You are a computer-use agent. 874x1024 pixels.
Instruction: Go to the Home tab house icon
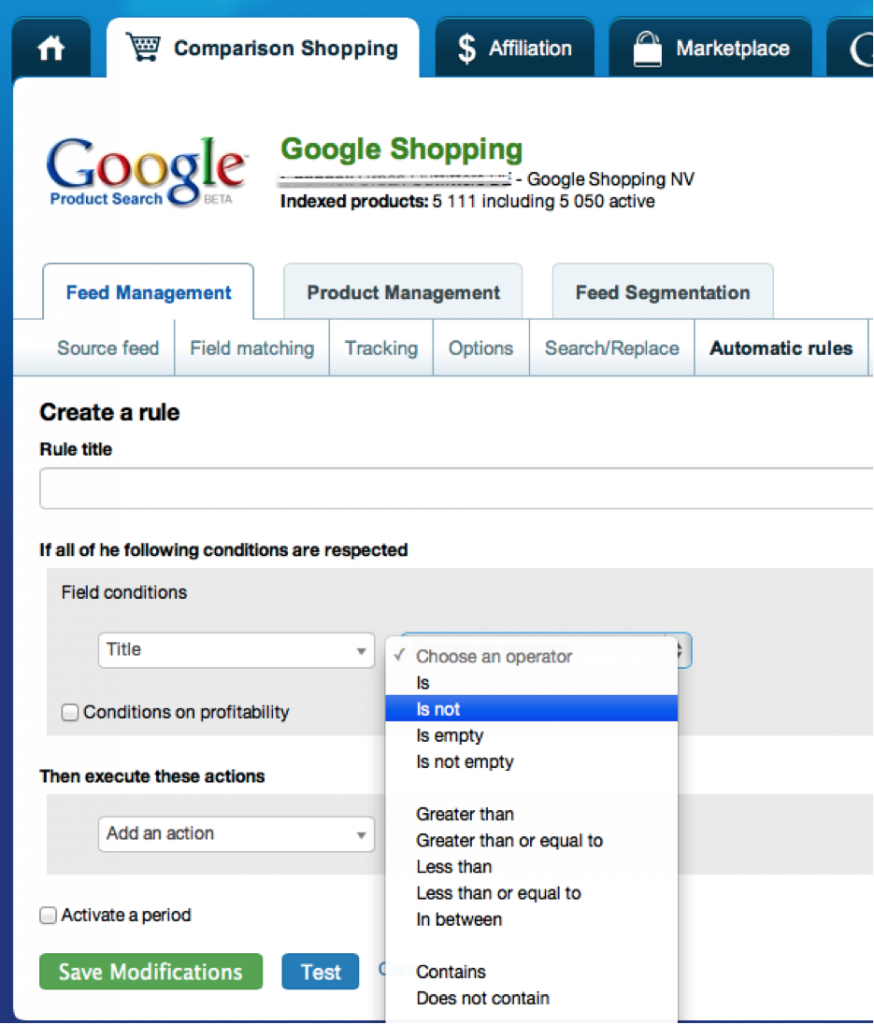tap(51, 49)
